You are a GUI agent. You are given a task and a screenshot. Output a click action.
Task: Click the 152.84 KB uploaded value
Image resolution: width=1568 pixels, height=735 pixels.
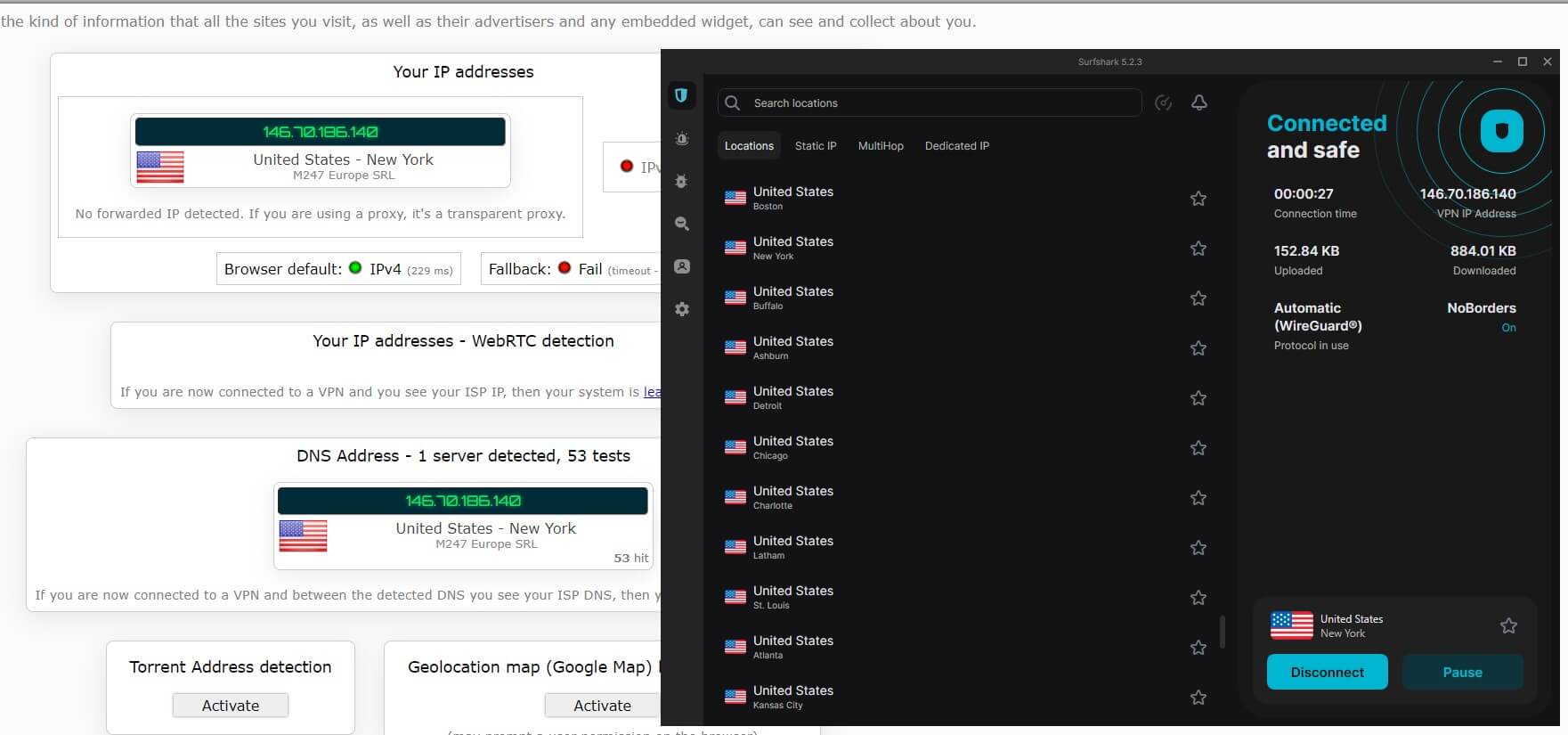point(1306,250)
